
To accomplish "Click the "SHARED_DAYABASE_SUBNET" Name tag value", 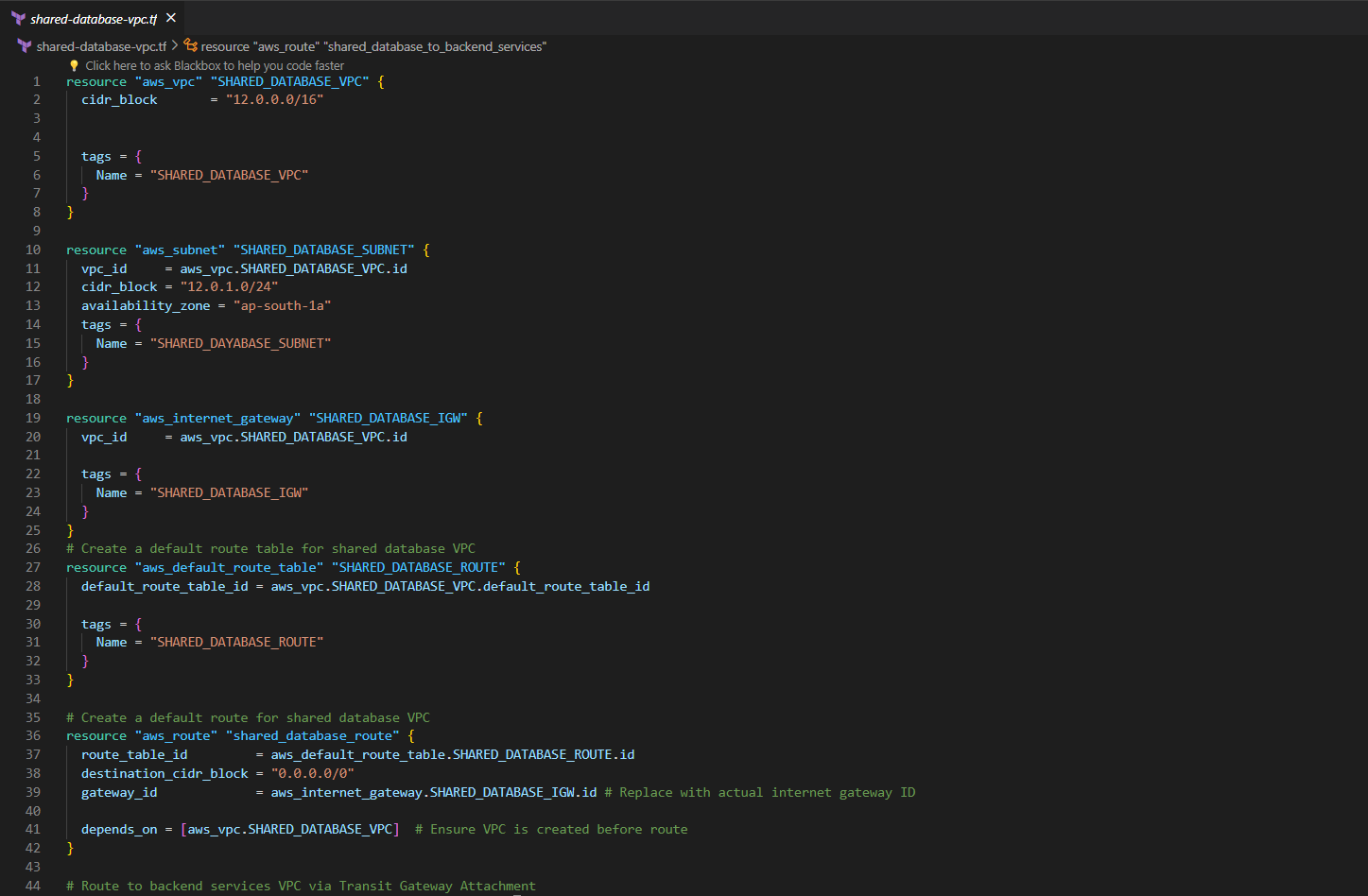I will [x=240, y=343].
